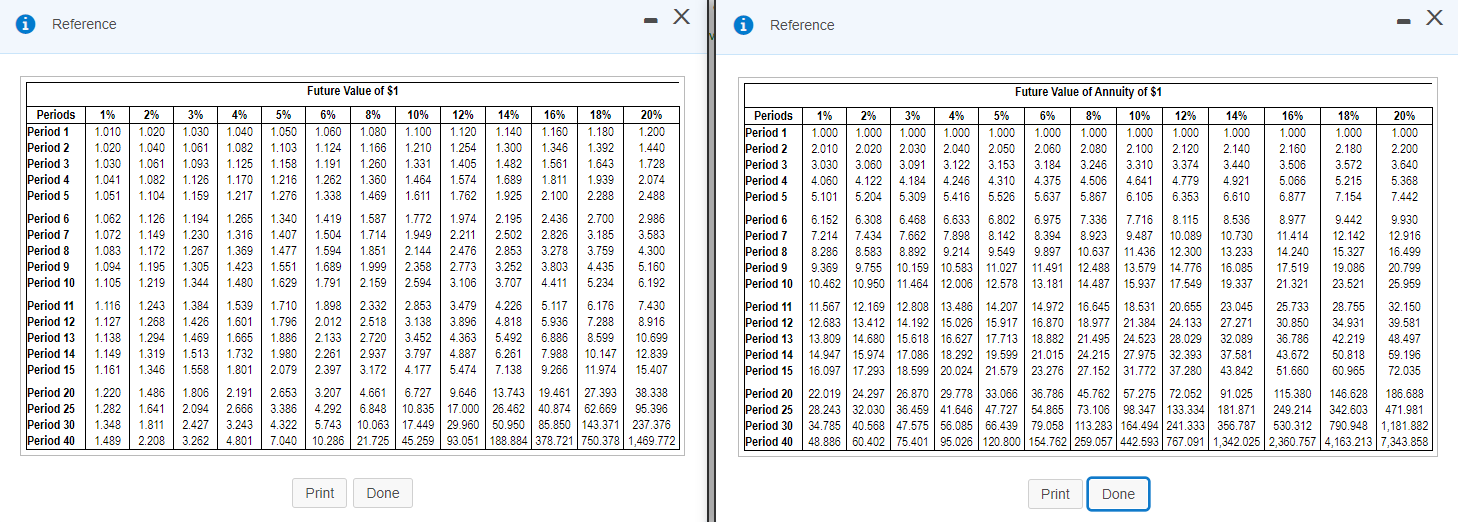The width and height of the screenshot is (1458, 522).
Task: Print the Future Value of $1 table
Action: [320, 493]
